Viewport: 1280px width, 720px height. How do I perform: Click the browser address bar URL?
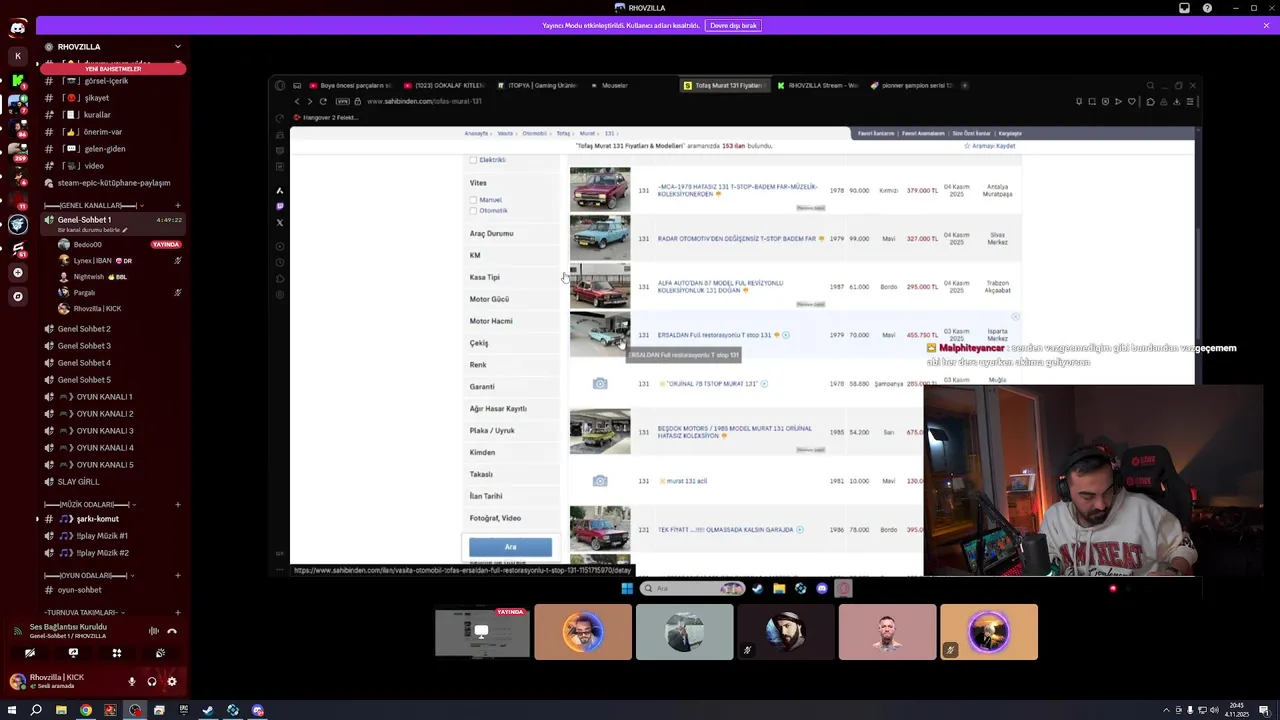424,101
